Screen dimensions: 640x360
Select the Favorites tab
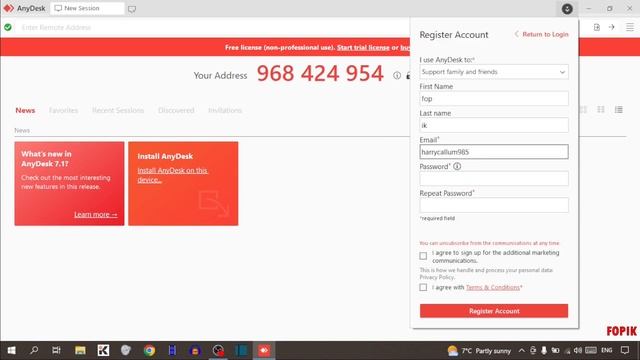click(63, 110)
